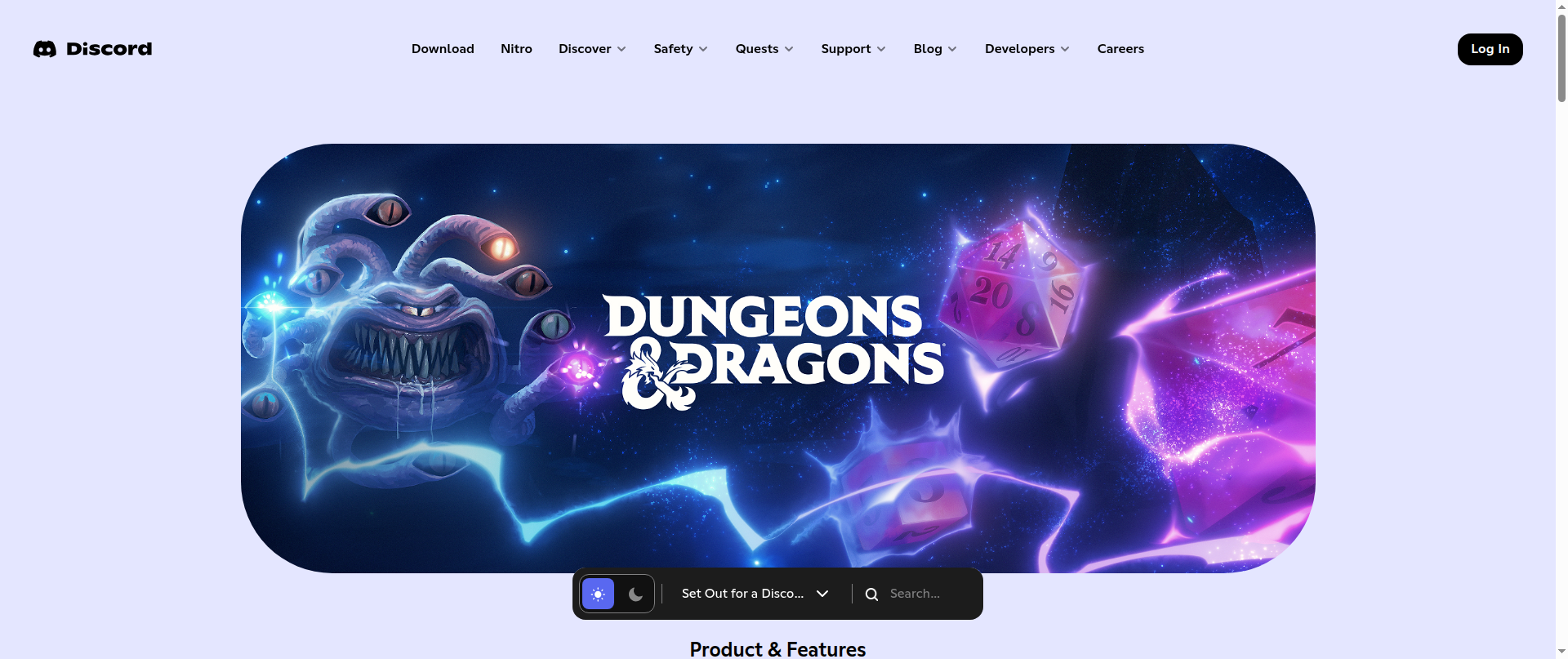Click the Dungeons & Dragons banner image
The width and height of the screenshot is (1568, 659).
(777, 358)
